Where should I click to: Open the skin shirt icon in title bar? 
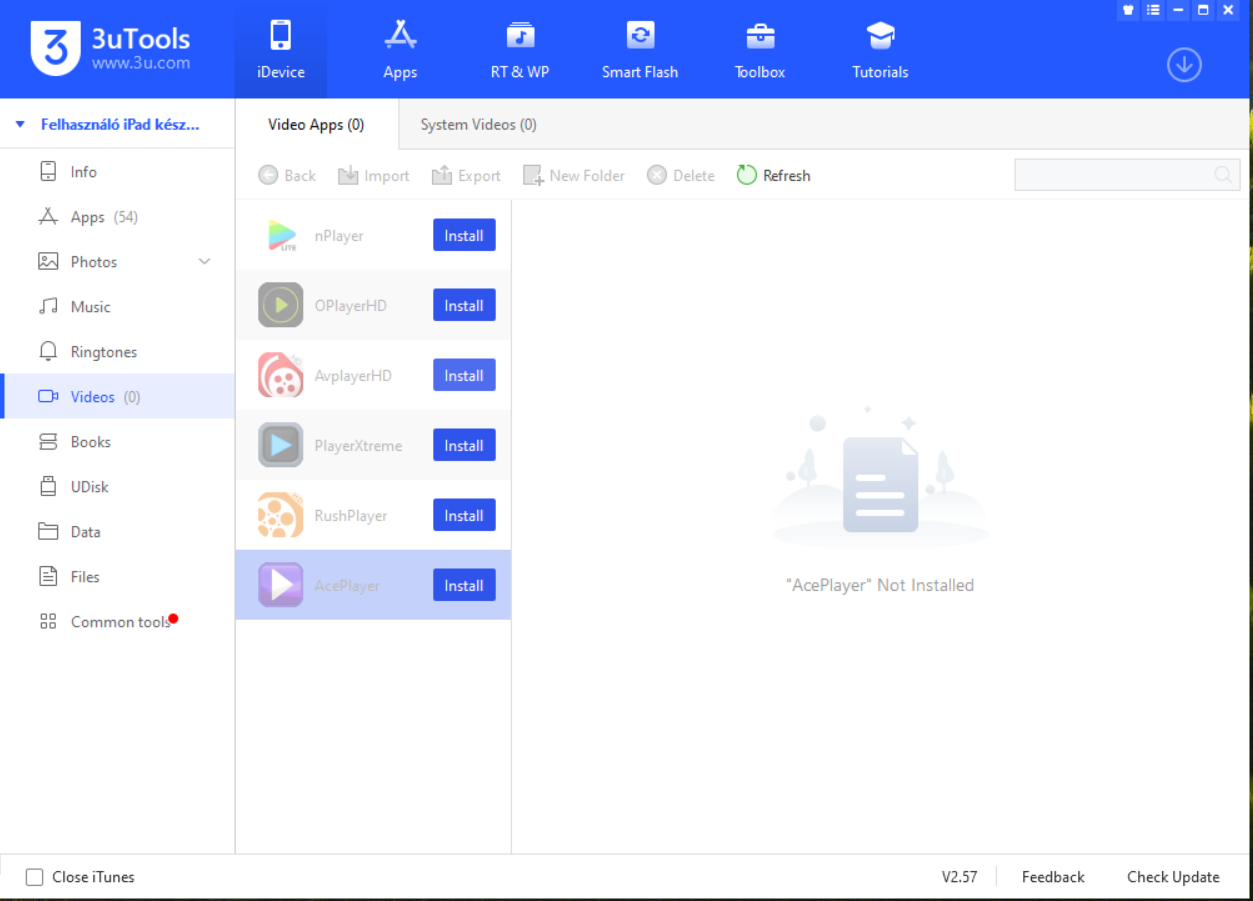(1129, 9)
